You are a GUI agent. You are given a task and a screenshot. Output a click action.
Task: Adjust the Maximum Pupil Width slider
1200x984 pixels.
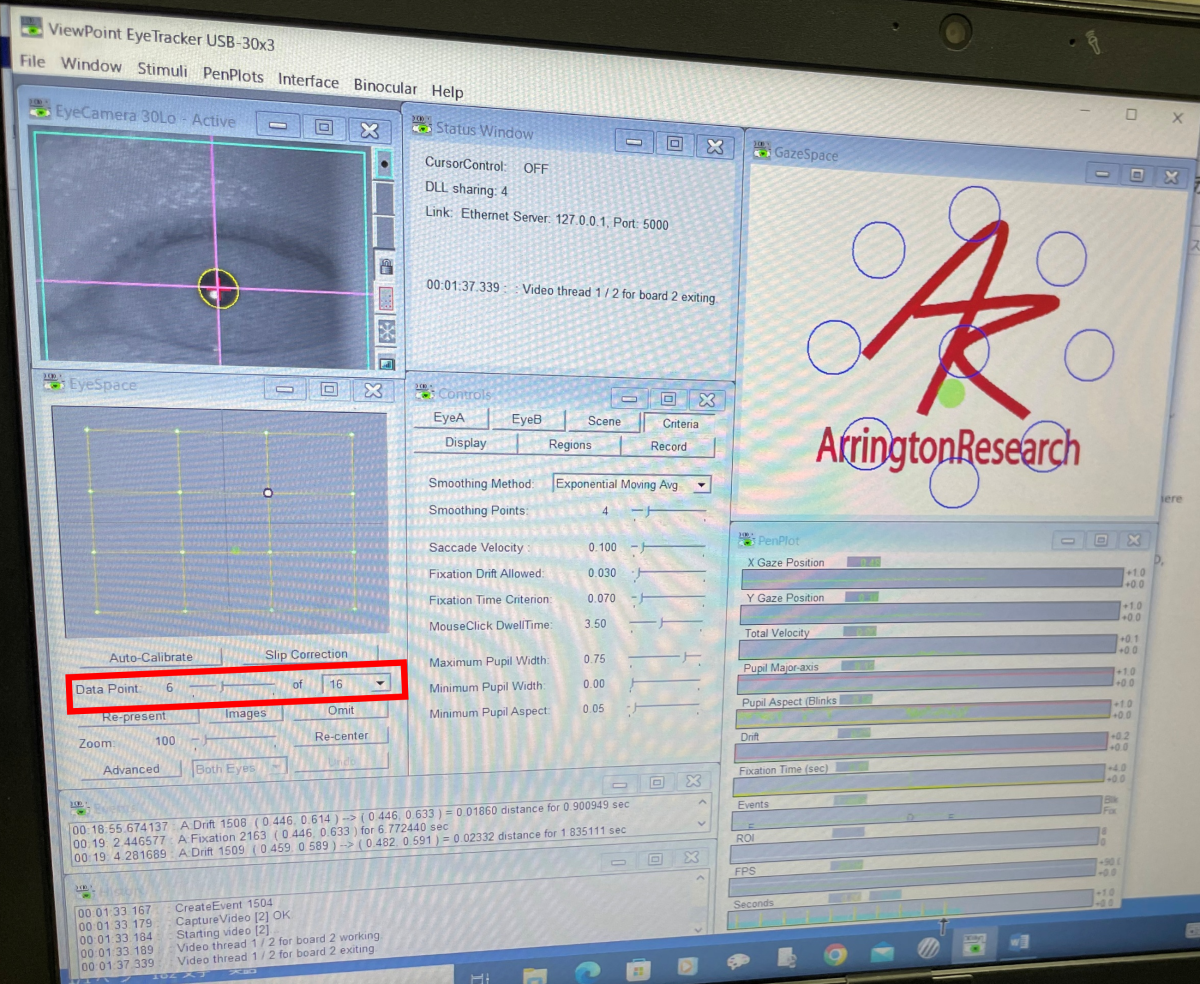pyautogui.click(x=666, y=659)
